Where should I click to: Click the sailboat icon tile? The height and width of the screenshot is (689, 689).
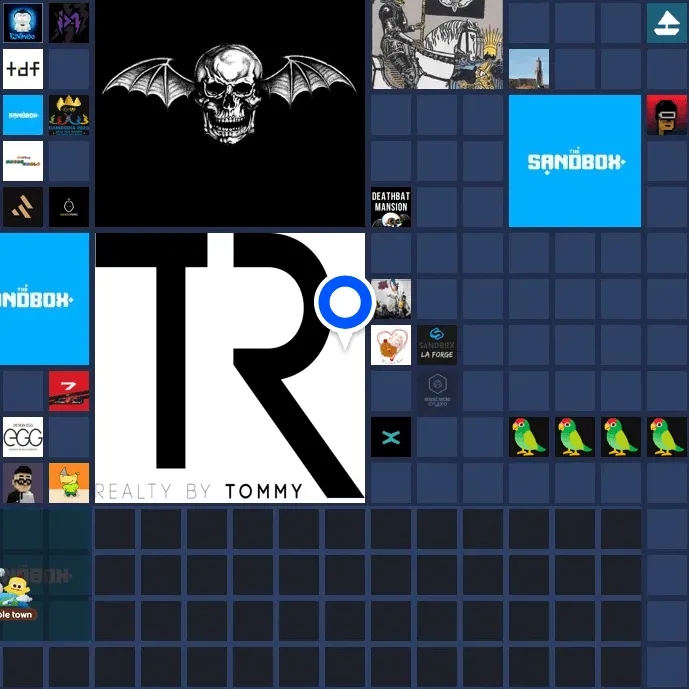[667, 23]
